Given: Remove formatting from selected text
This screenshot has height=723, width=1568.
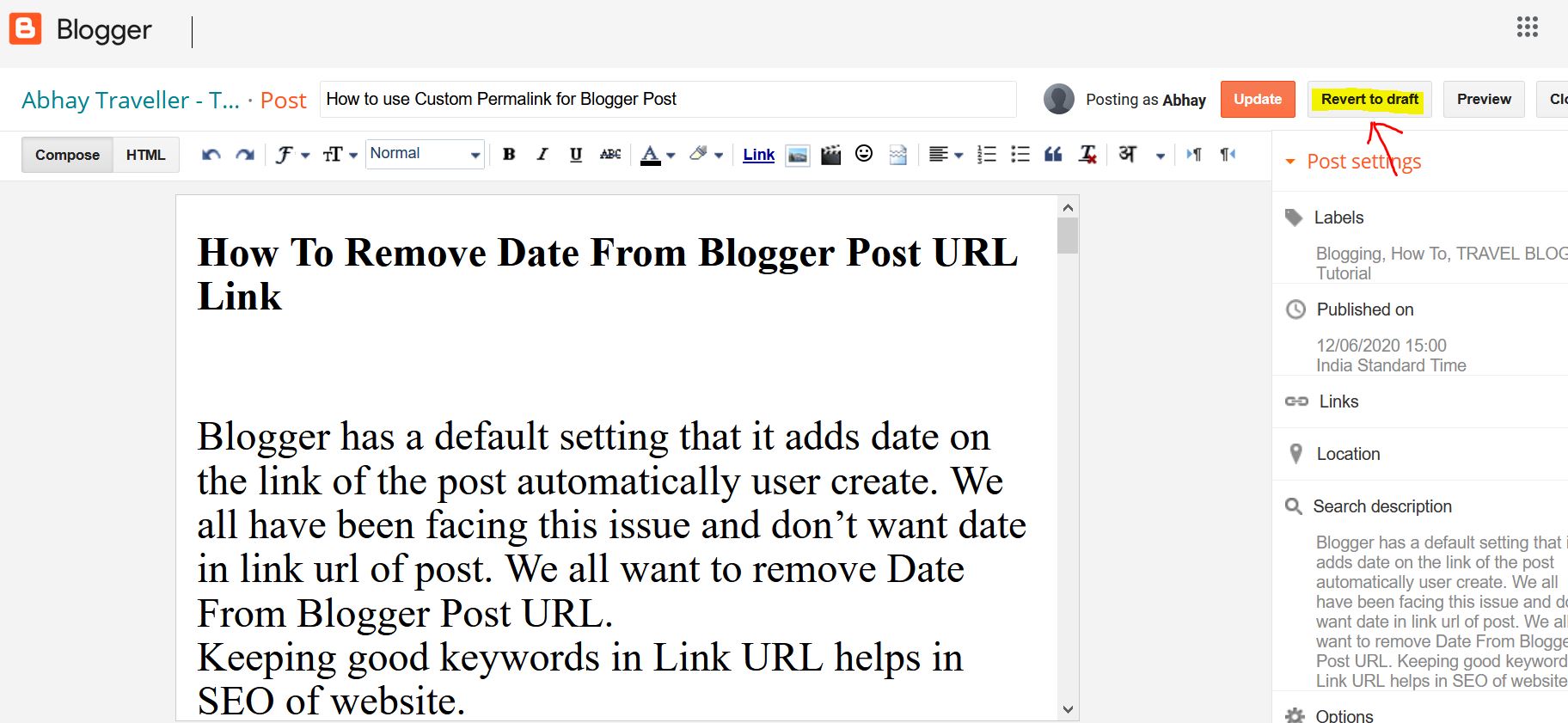Looking at the screenshot, I should pyautogui.click(x=1087, y=155).
